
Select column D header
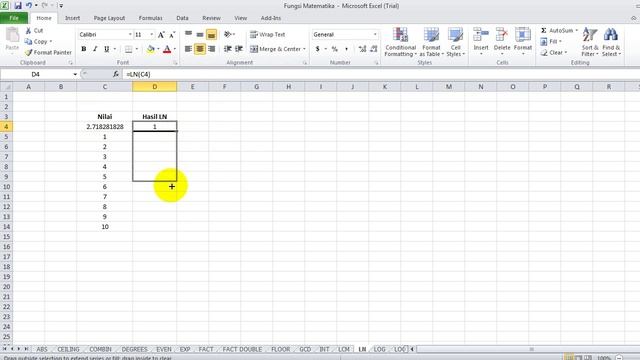[155, 87]
